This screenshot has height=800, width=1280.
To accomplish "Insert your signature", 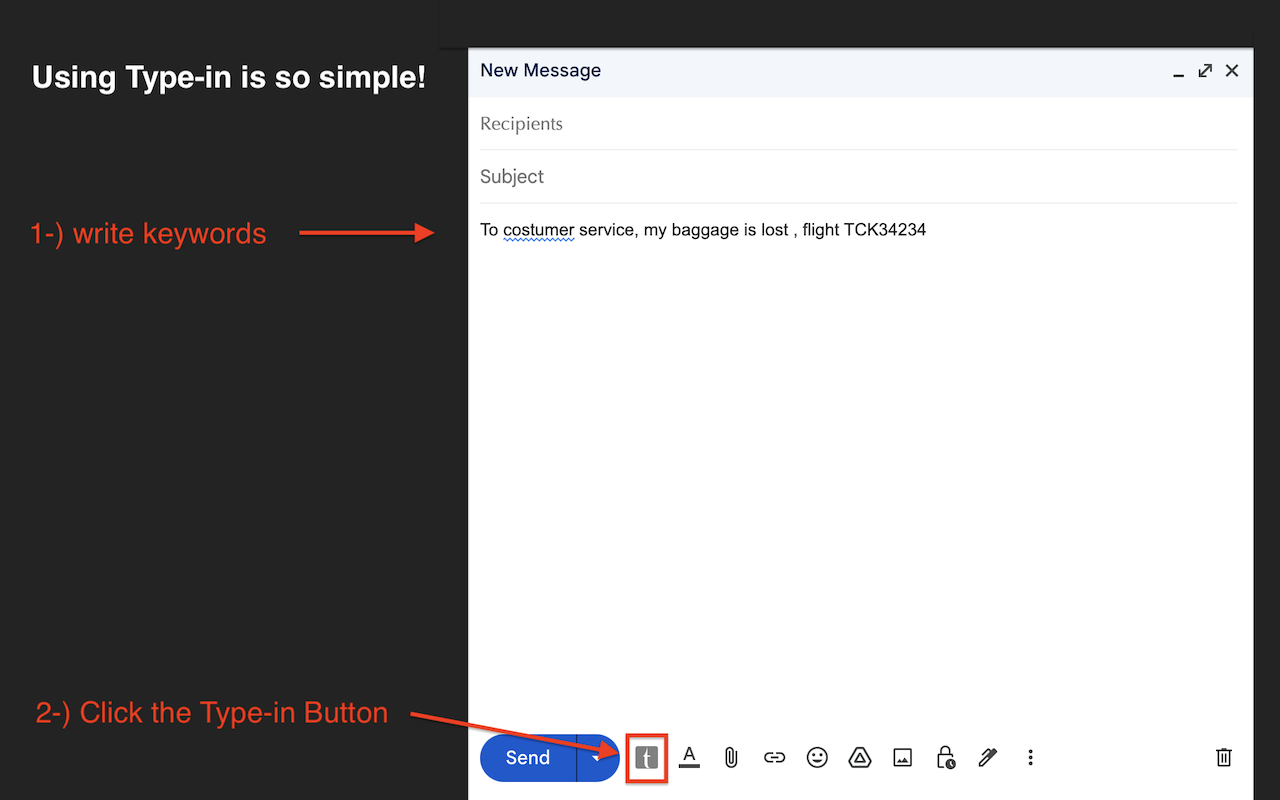I will pos(988,758).
